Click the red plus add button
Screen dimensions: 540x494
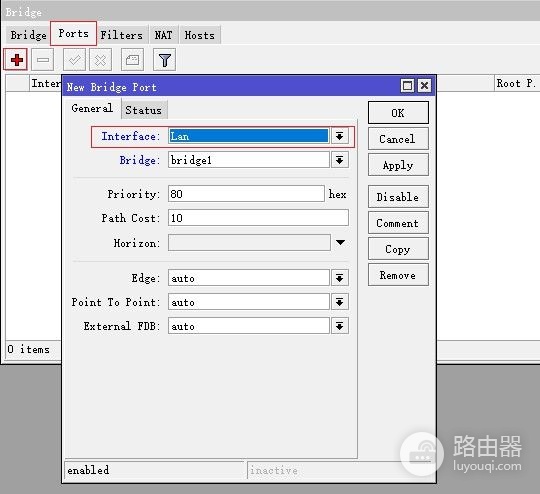(x=16, y=60)
